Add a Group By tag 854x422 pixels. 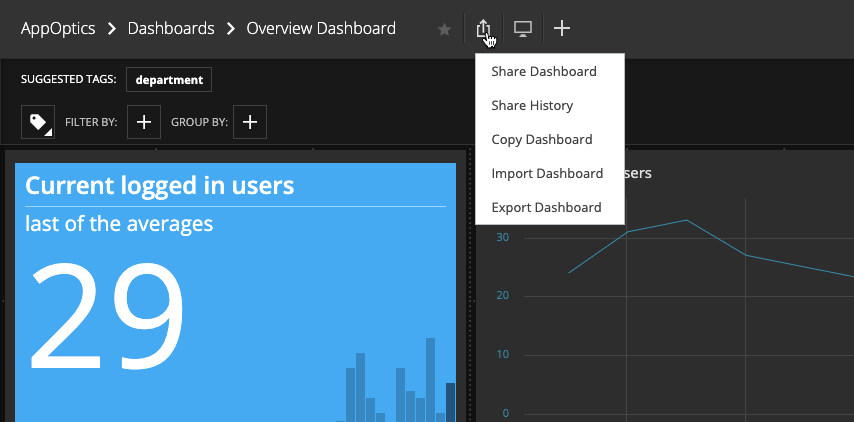pyautogui.click(x=250, y=122)
